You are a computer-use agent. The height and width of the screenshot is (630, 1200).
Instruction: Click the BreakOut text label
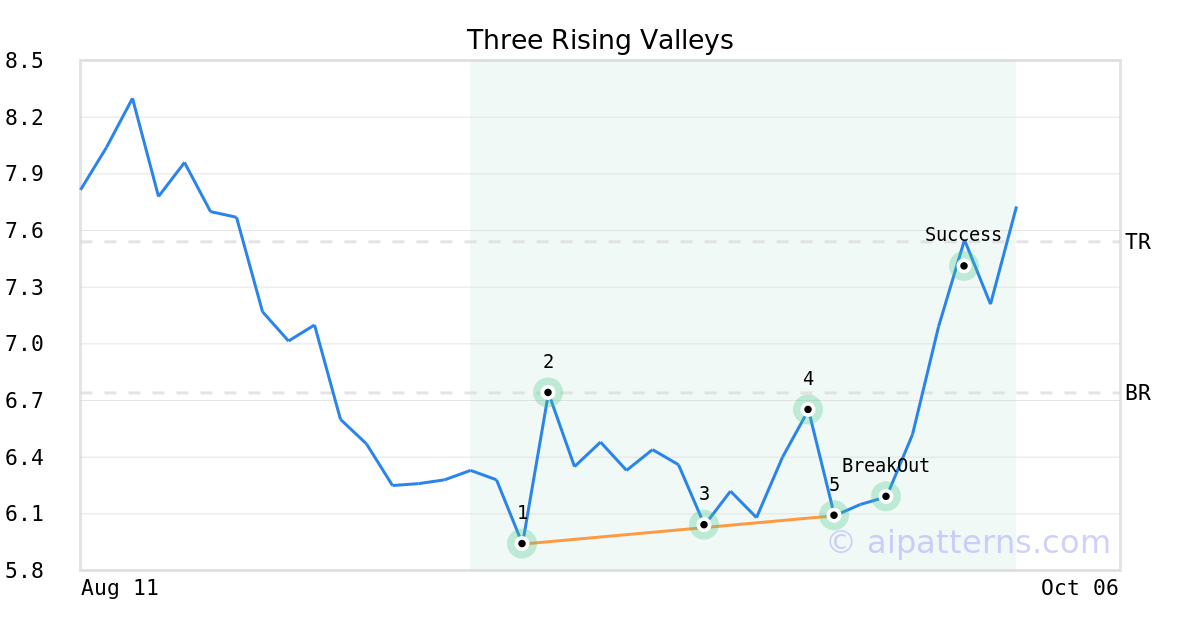(885, 466)
